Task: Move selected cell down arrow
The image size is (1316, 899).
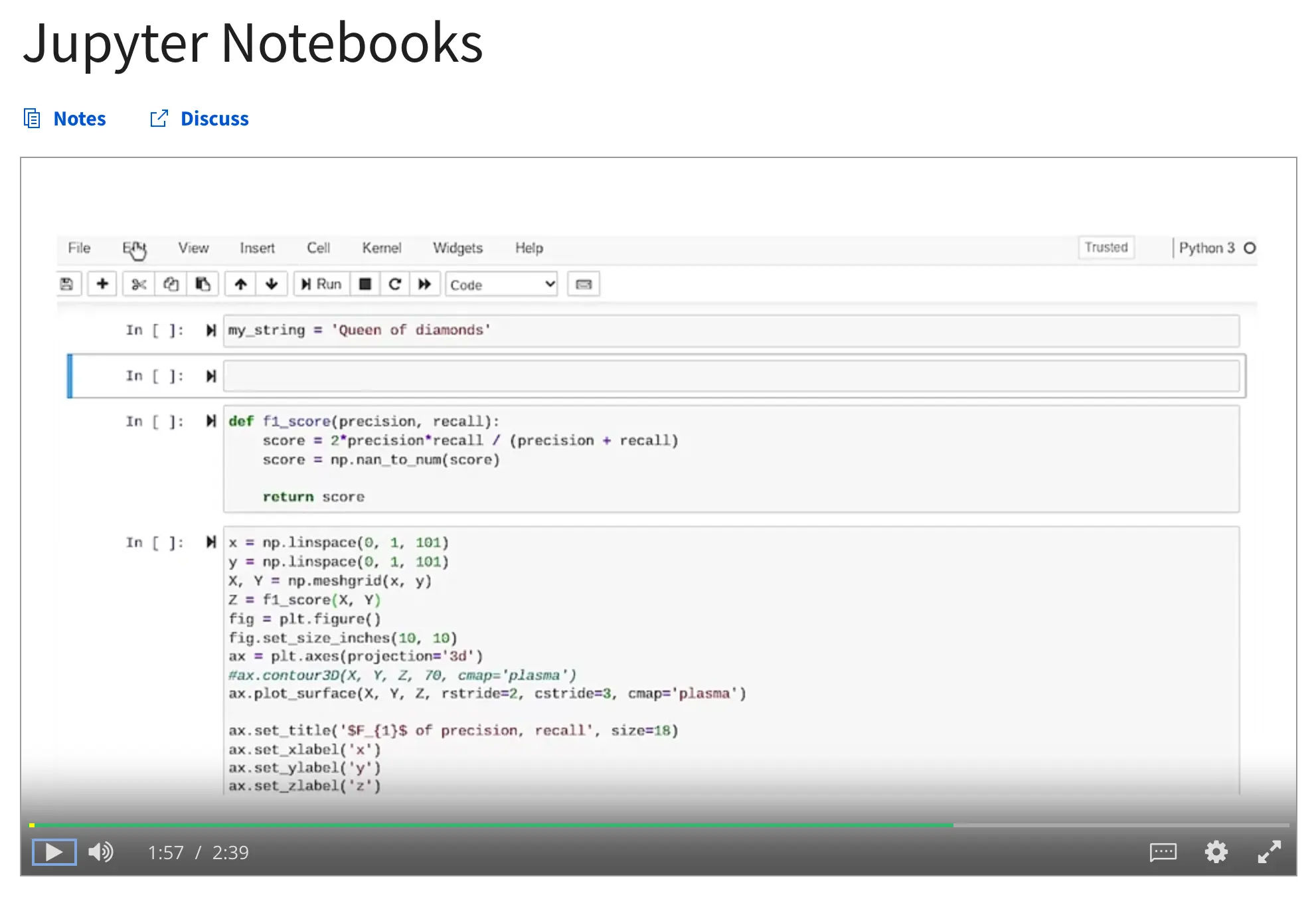Action: pyautogui.click(x=272, y=284)
